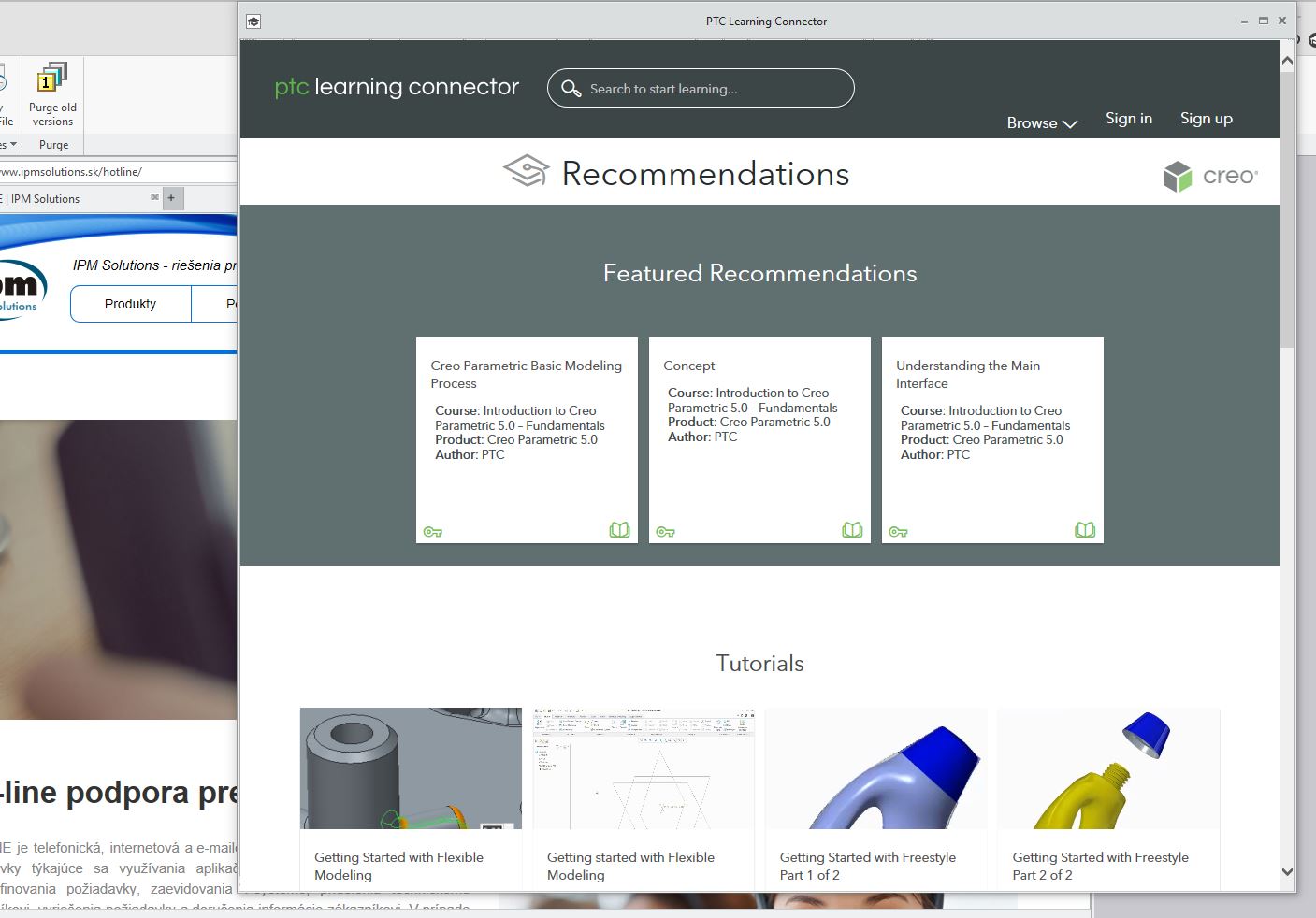Select the IPM Solutions browser tab
1316x918 pixels.
[79, 198]
